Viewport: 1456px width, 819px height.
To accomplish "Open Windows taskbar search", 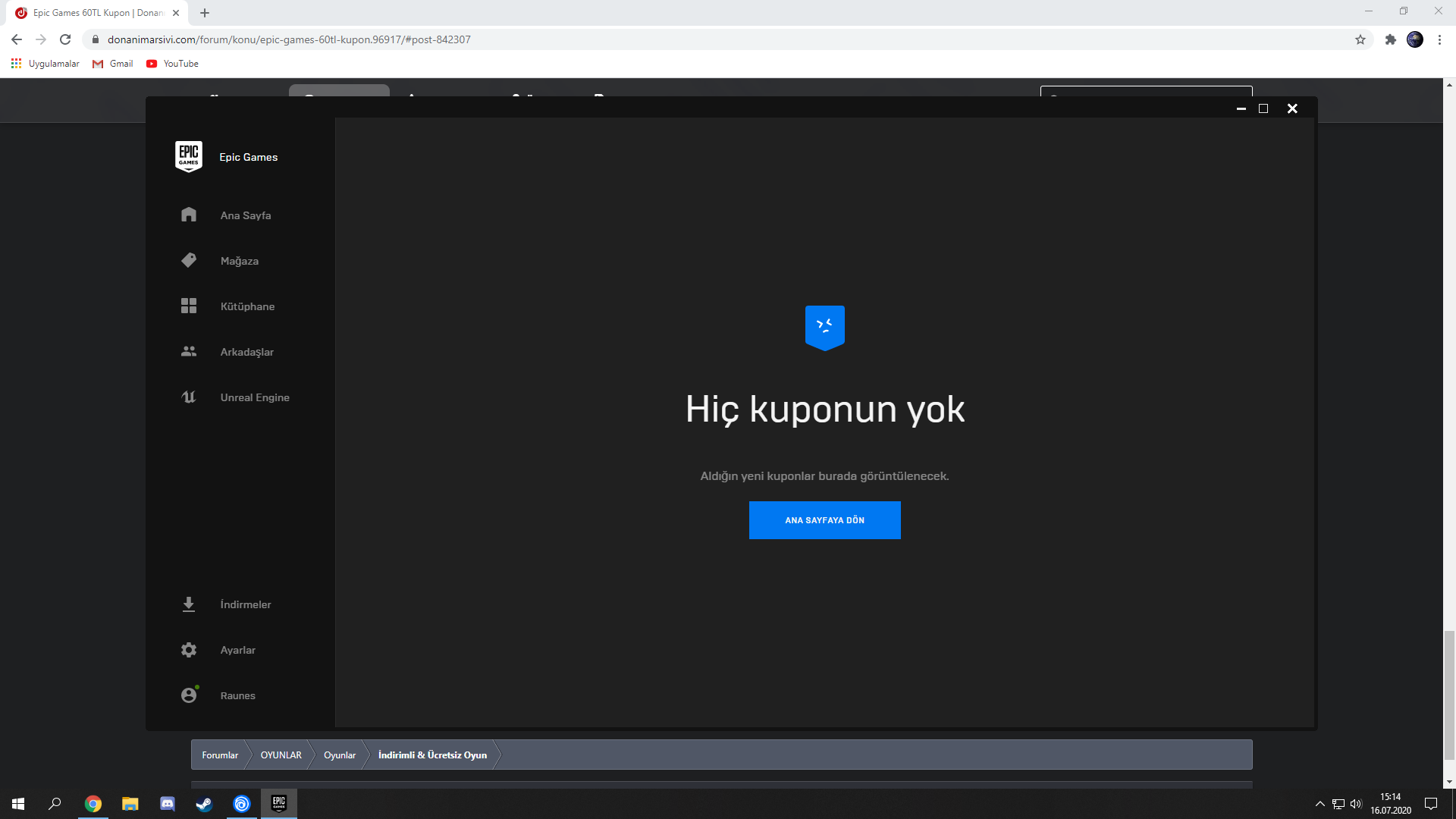I will click(x=55, y=804).
